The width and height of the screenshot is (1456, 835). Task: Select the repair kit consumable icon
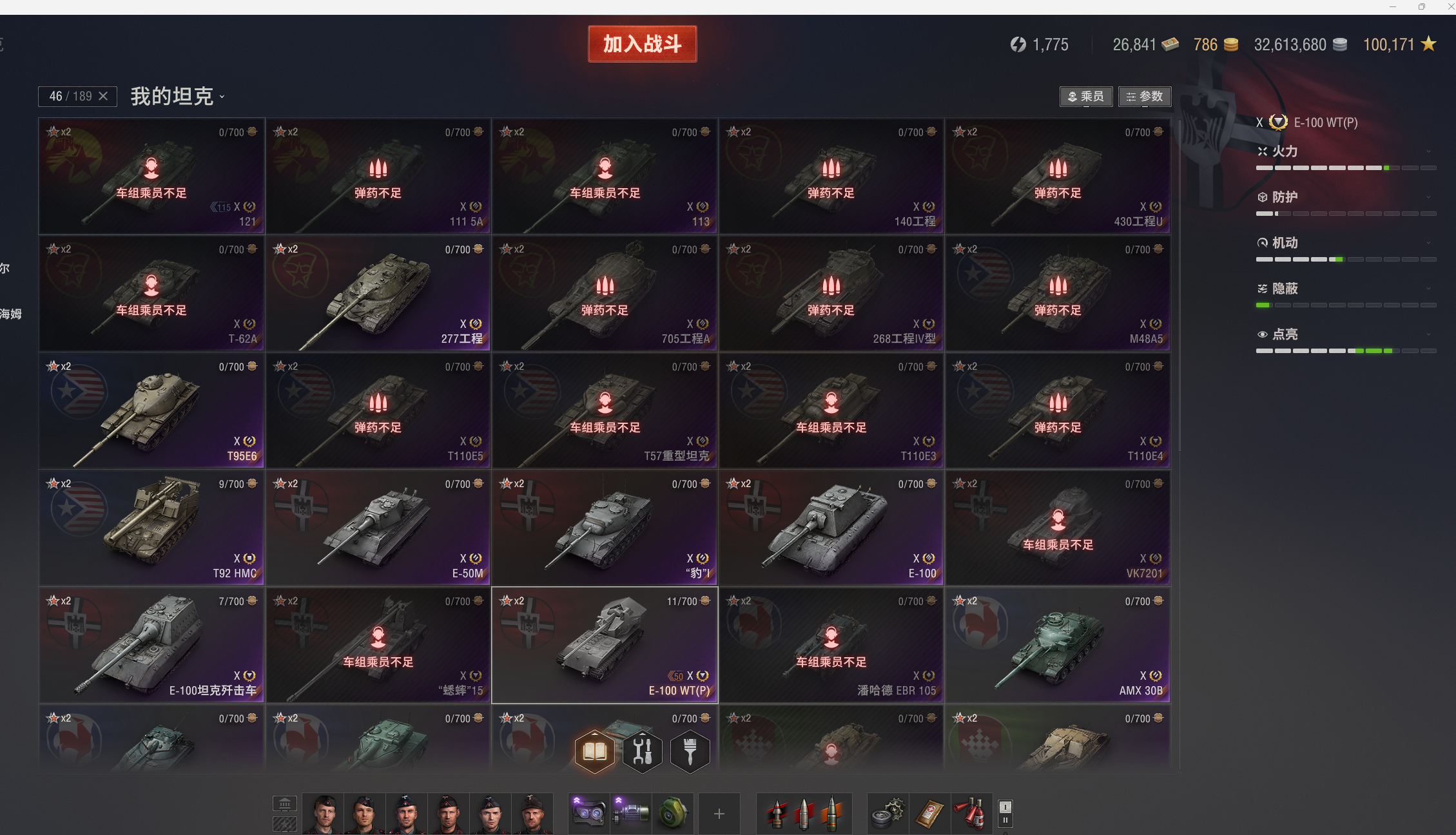point(888,814)
